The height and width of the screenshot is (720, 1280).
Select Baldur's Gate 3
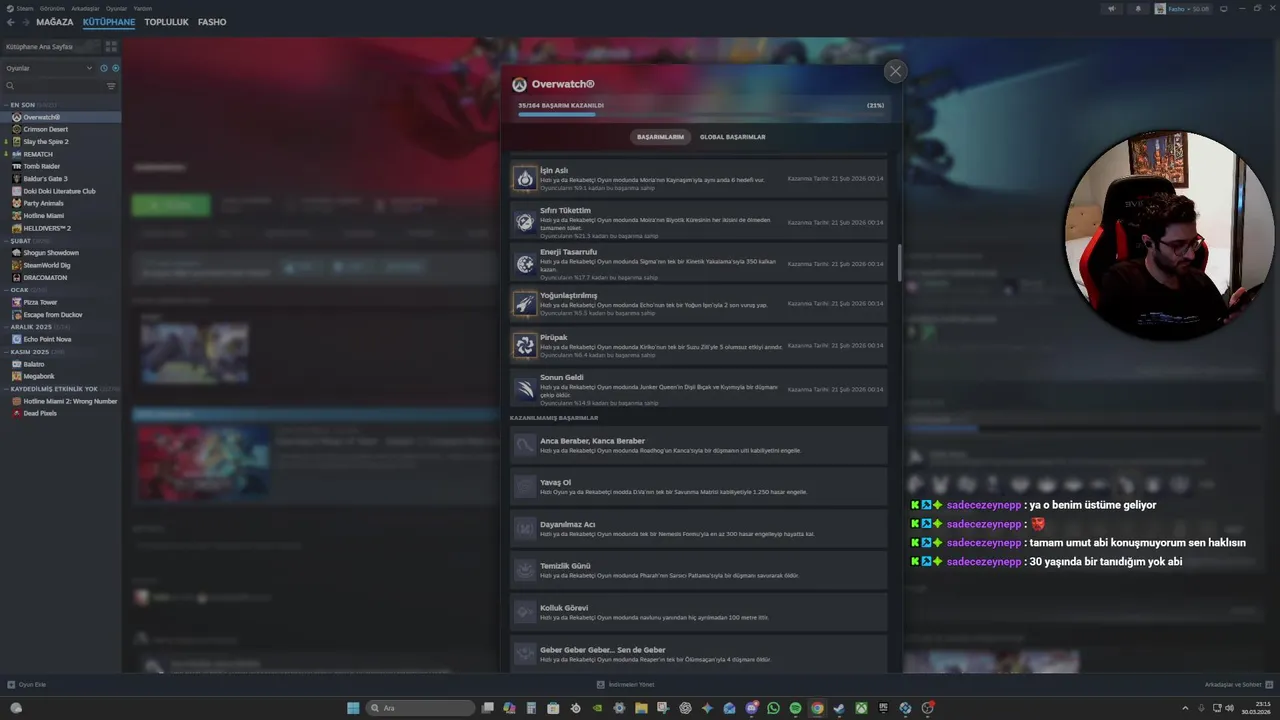tap(62, 179)
